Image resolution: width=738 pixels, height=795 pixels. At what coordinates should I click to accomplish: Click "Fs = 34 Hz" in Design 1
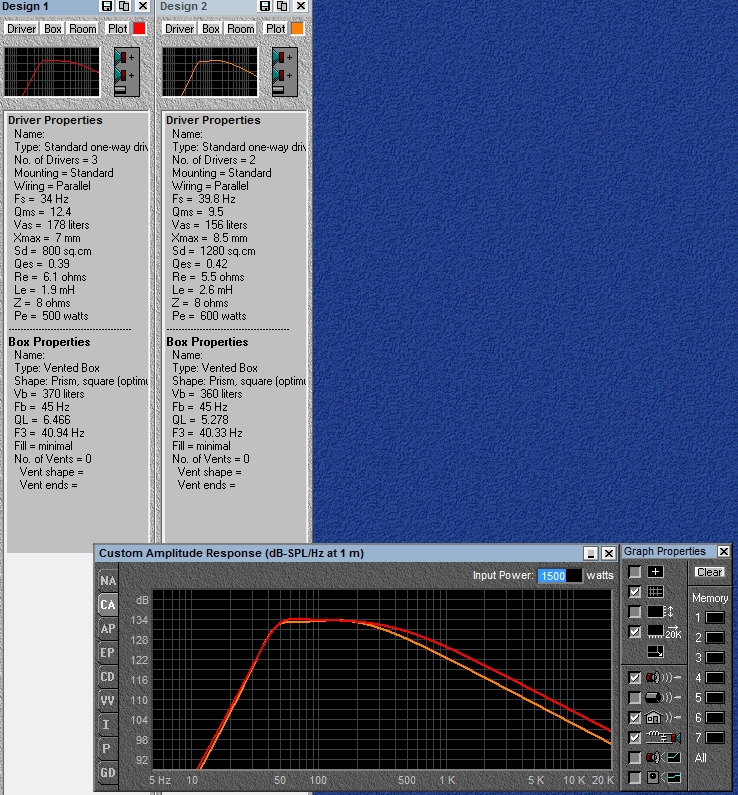(x=41, y=199)
